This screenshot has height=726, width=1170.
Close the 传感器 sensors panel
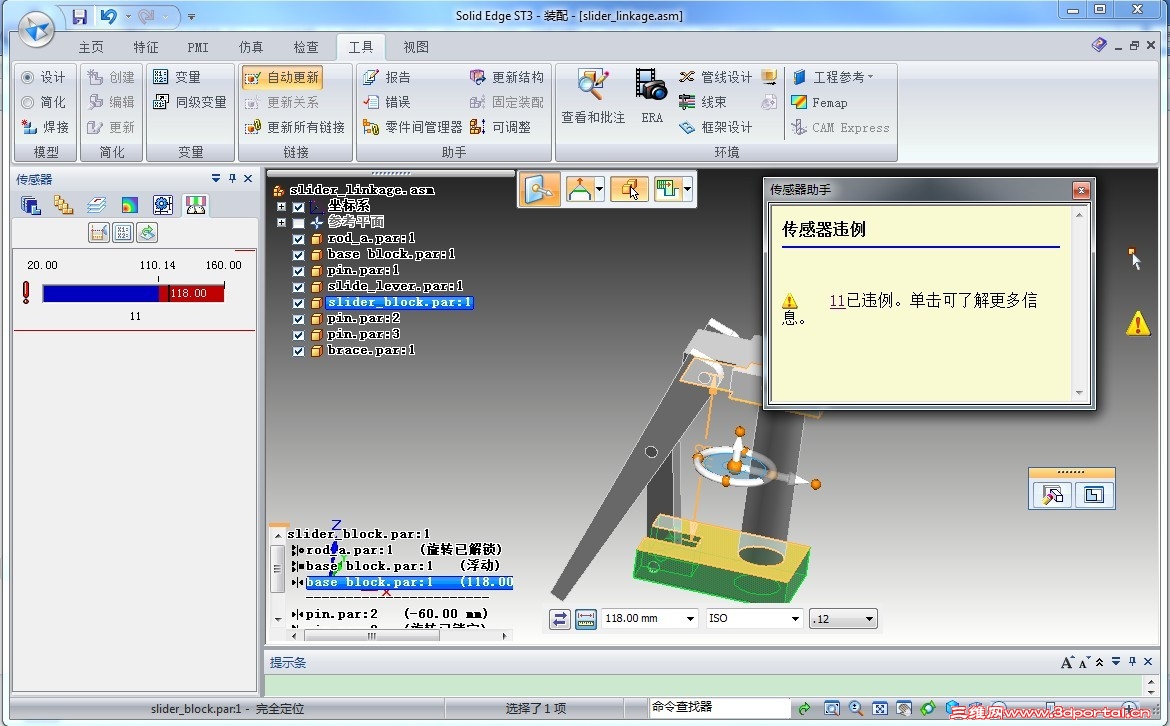pos(248,178)
